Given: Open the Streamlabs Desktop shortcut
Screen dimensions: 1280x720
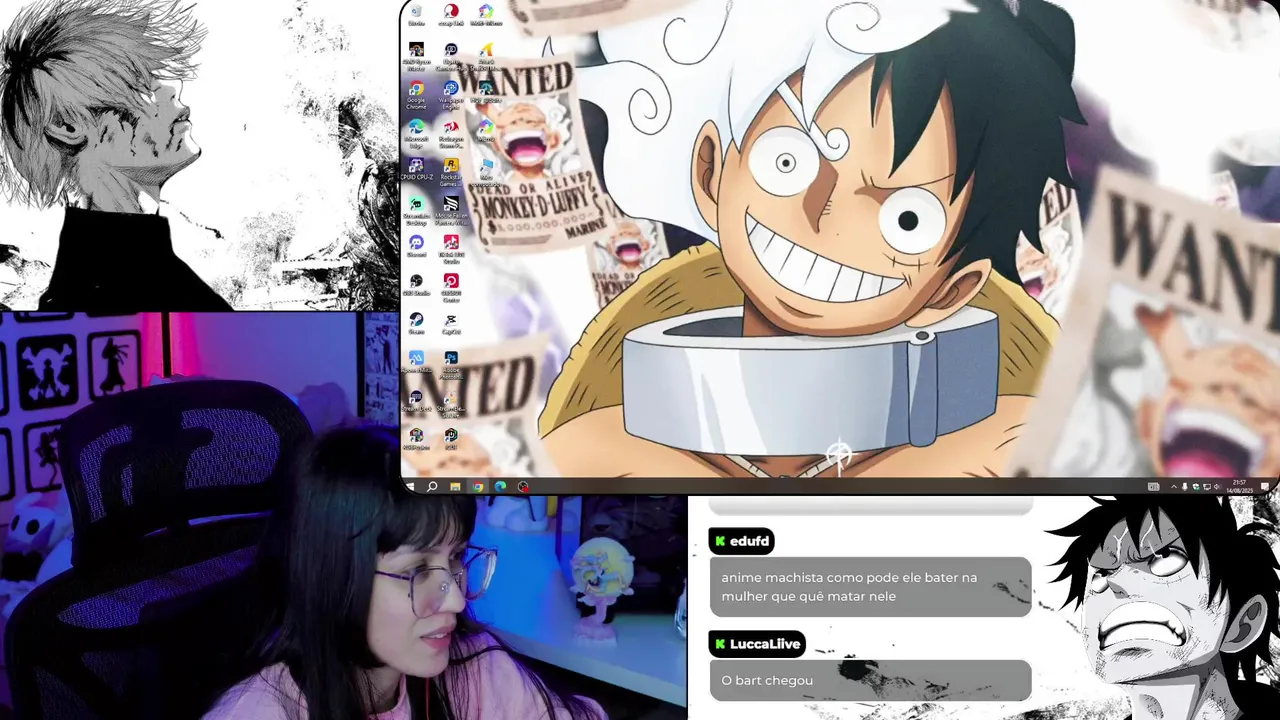Looking at the screenshot, I should (x=416, y=209).
